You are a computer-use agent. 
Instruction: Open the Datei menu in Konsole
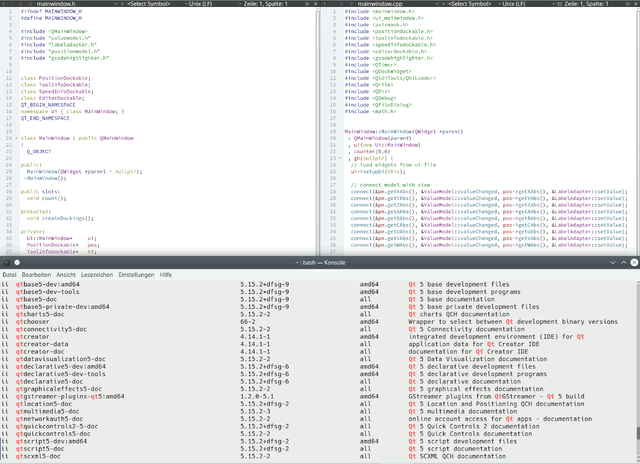coord(9,275)
